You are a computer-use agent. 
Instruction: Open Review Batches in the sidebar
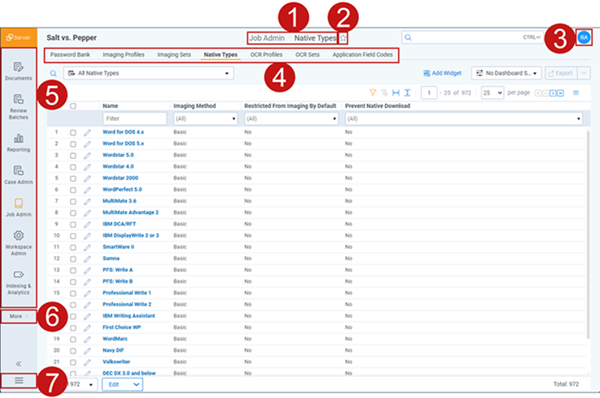pyautogui.click(x=18, y=106)
